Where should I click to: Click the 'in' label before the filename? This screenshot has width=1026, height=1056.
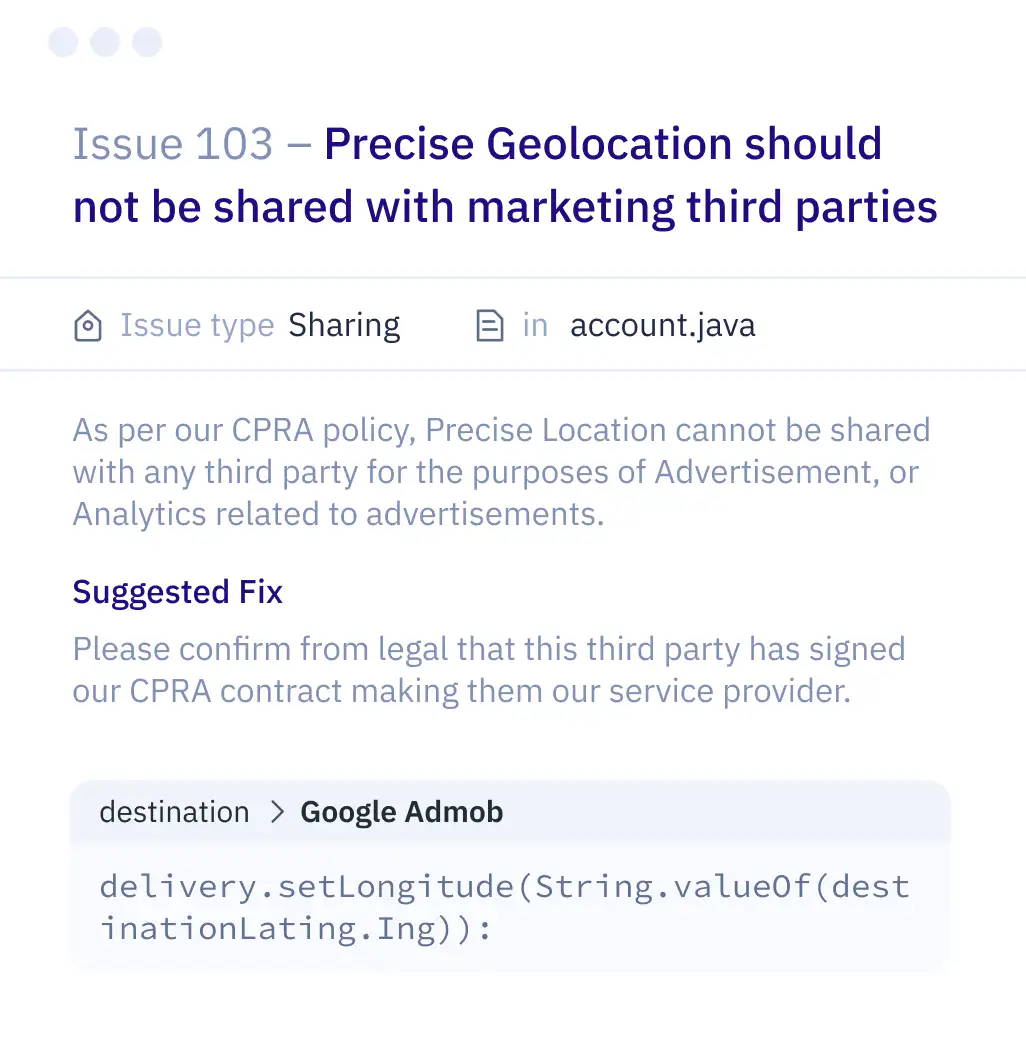[x=535, y=325]
